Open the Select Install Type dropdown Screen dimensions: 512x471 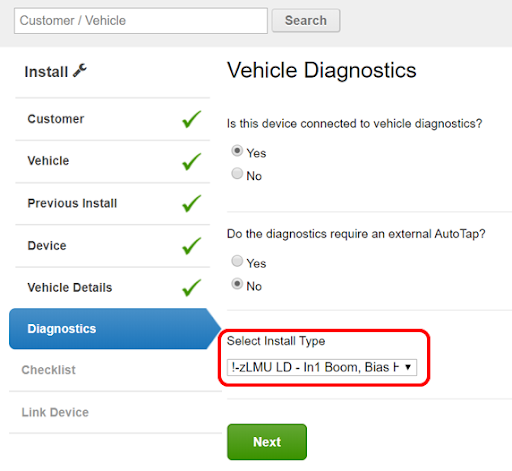coord(322,367)
